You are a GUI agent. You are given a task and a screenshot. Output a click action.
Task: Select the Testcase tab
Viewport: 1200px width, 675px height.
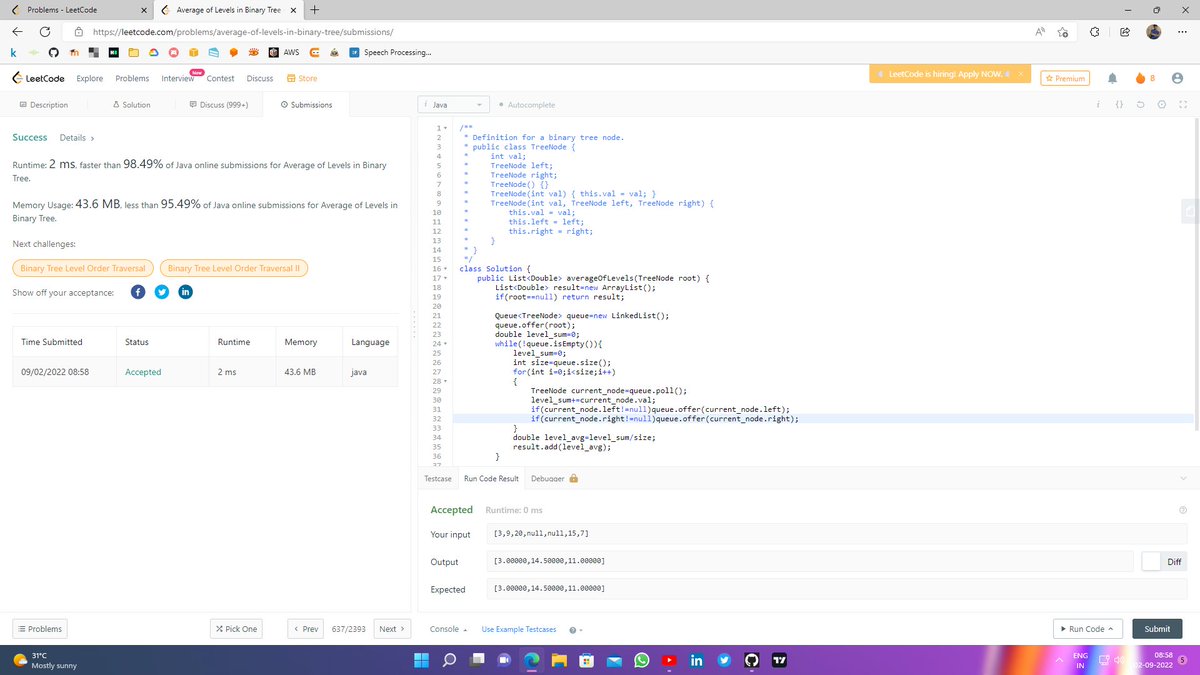pyautogui.click(x=438, y=478)
